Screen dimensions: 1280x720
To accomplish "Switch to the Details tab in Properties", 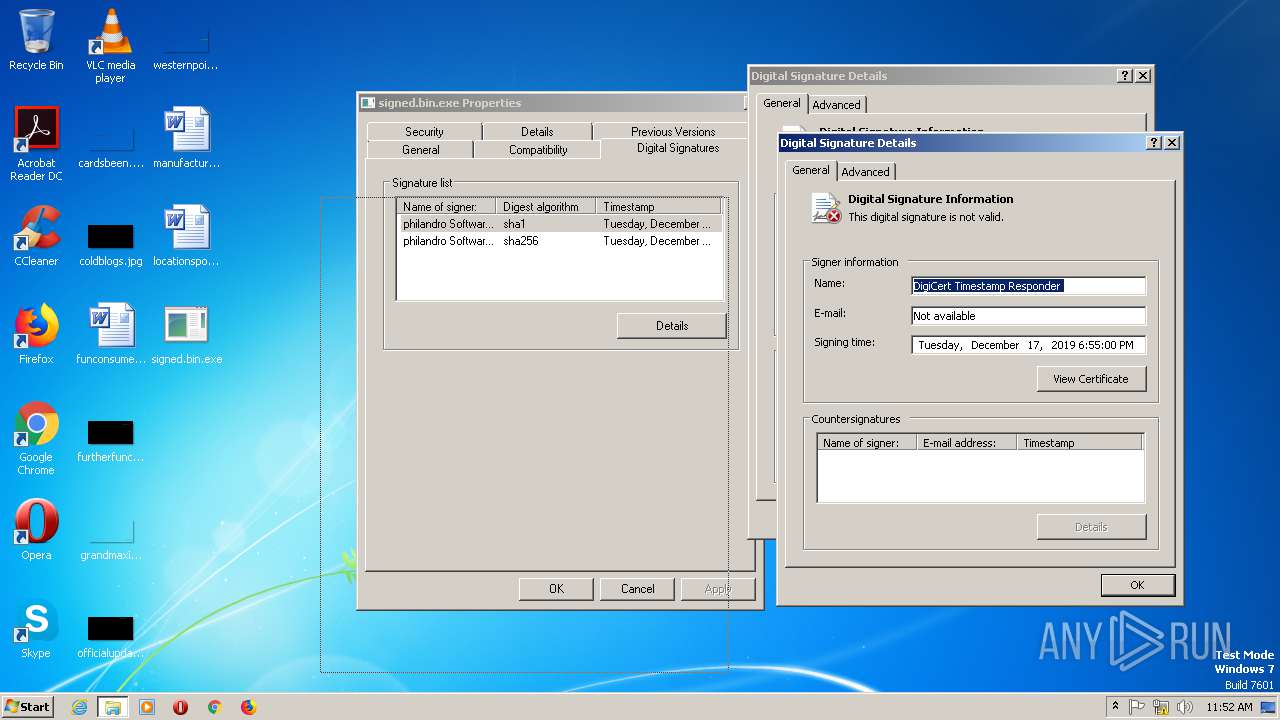I will click(537, 131).
